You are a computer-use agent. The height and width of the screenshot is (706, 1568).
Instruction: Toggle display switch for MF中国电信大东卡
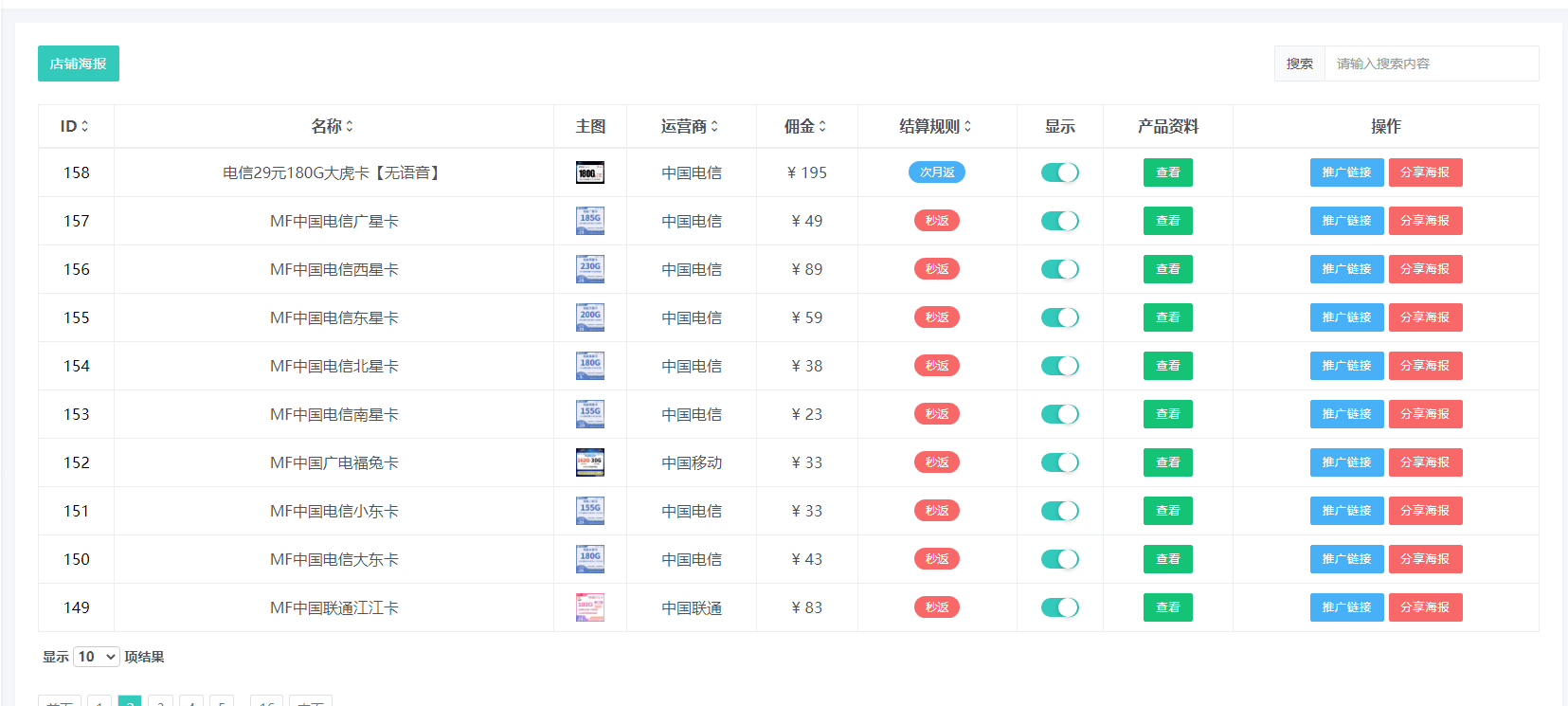pyautogui.click(x=1060, y=559)
